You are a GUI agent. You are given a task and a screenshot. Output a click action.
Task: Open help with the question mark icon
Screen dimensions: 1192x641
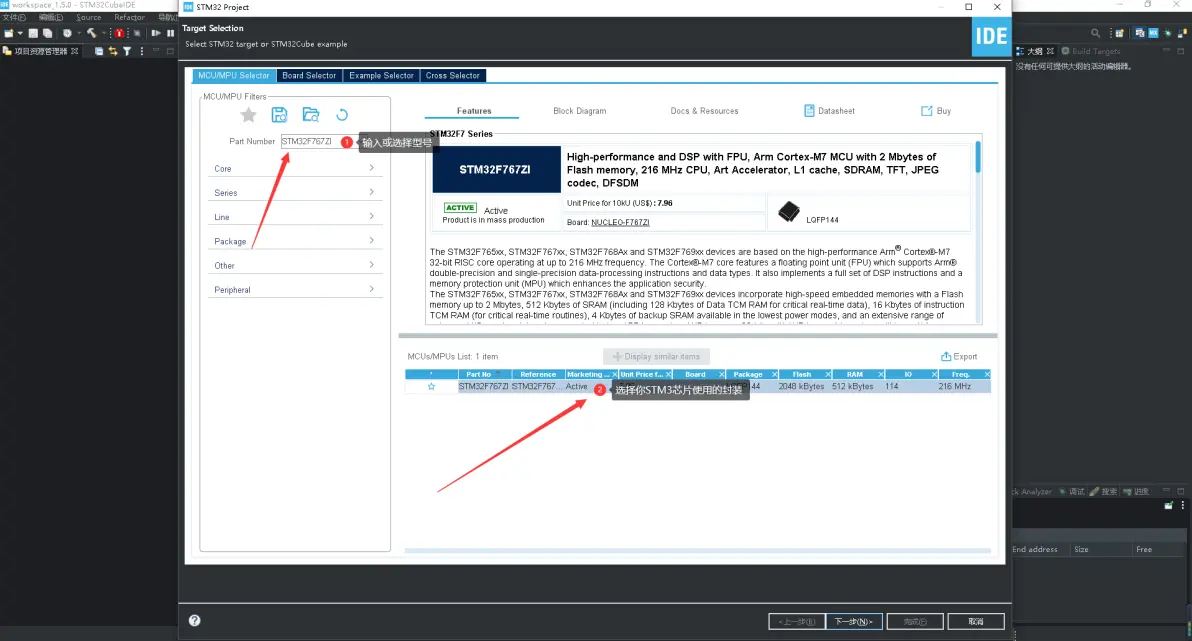195,620
